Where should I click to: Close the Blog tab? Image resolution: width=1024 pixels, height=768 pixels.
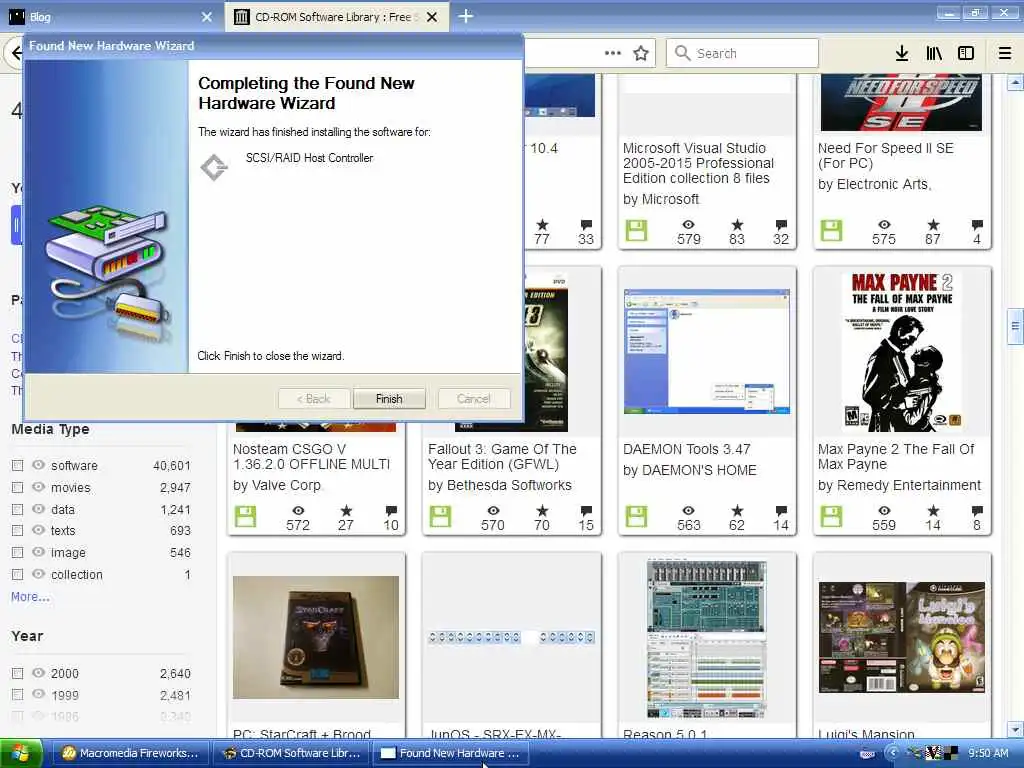pyautogui.click(x=207, y=17)
